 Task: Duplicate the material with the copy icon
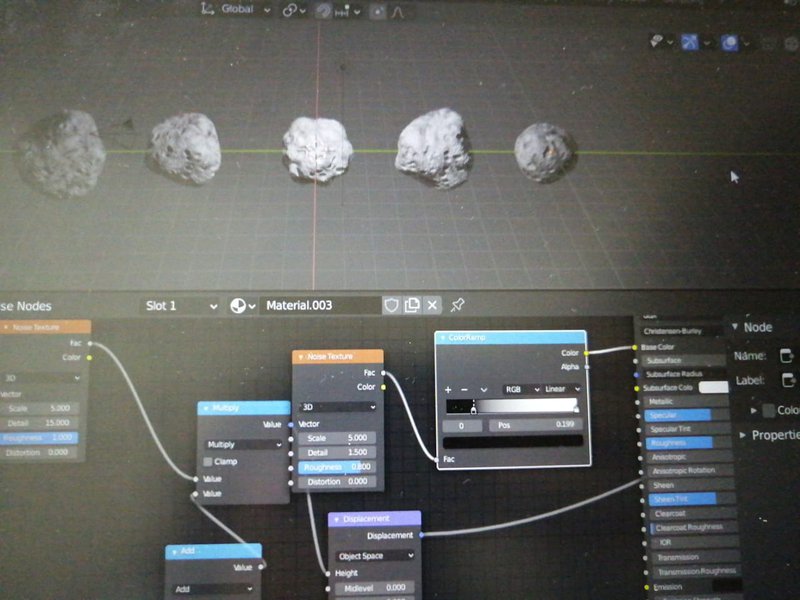coord(411,305)
